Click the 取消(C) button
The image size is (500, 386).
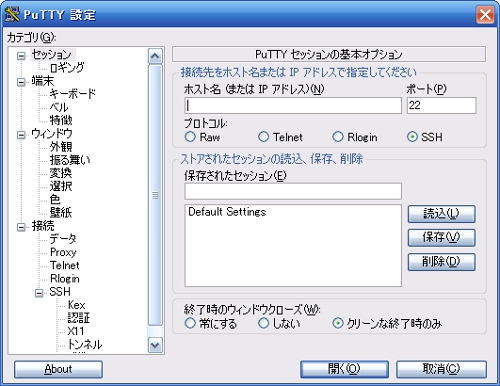(x=441, y=369)
